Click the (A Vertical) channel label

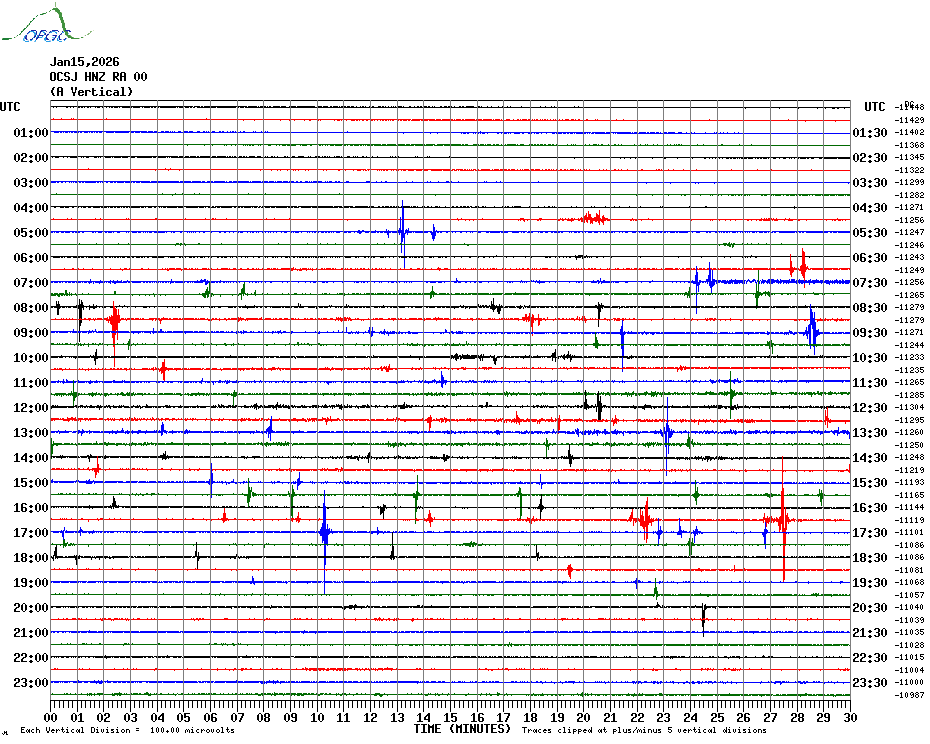(x=91, y=92)
